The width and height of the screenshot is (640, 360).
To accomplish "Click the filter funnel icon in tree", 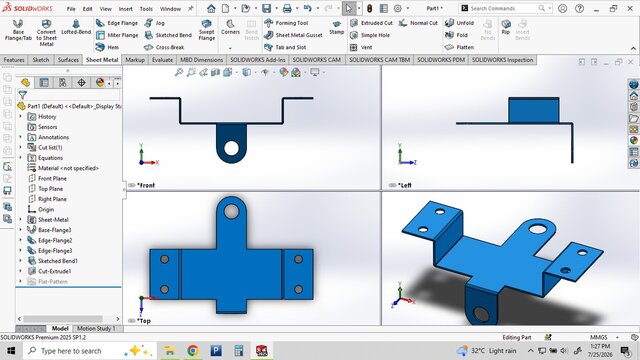I will tap(23, 95).
